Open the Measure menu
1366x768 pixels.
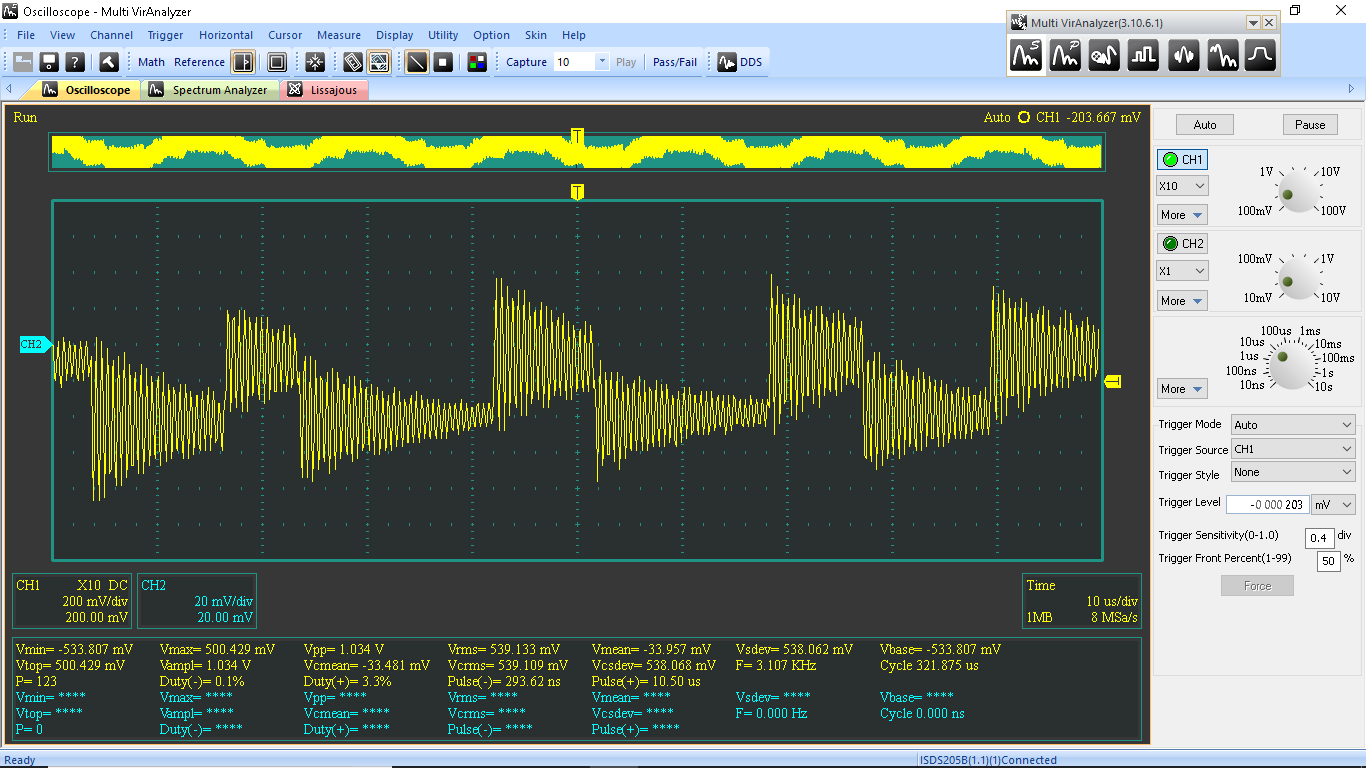339,35
